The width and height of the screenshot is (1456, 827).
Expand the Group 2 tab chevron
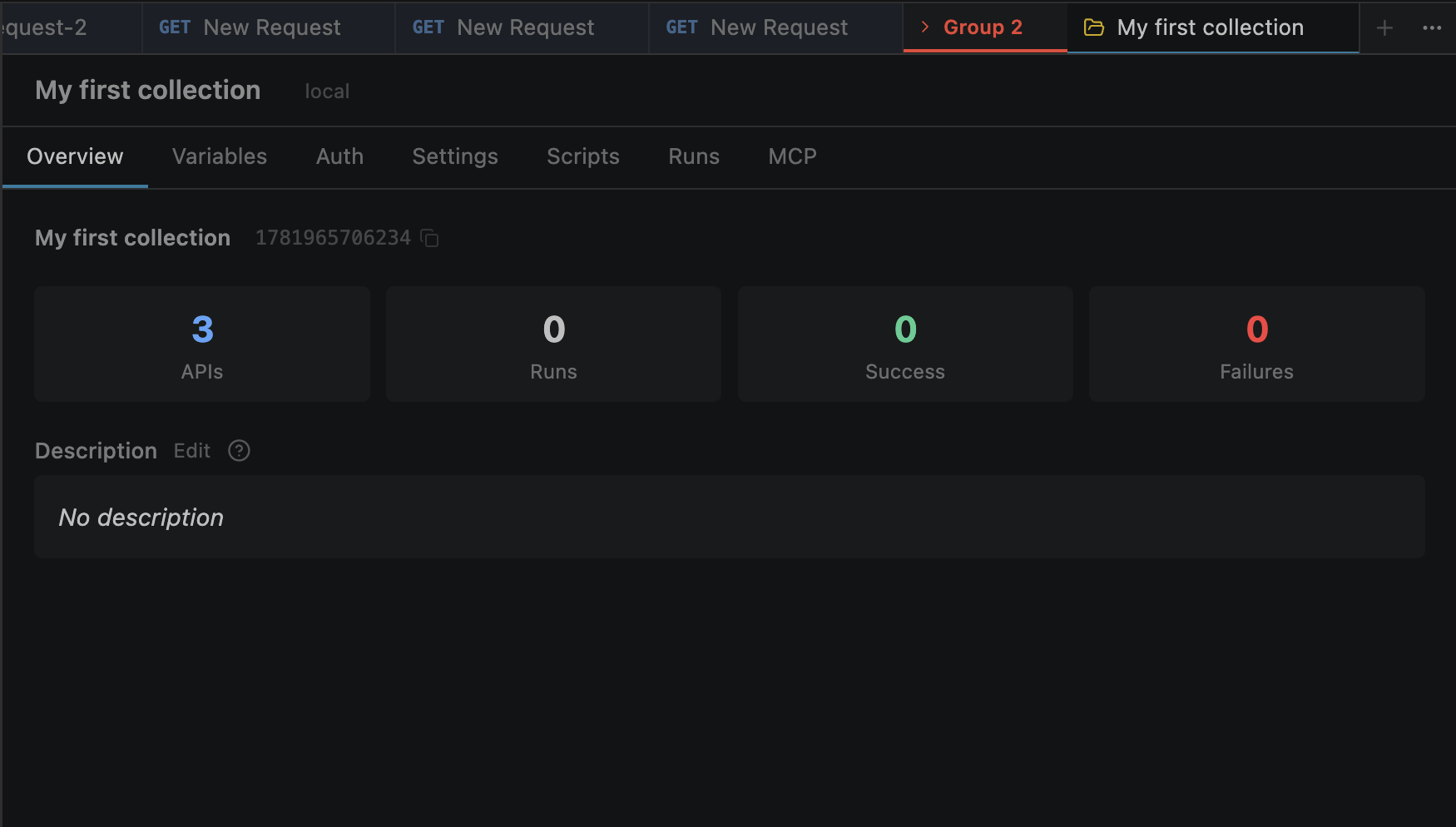click(x=924, y=27)
